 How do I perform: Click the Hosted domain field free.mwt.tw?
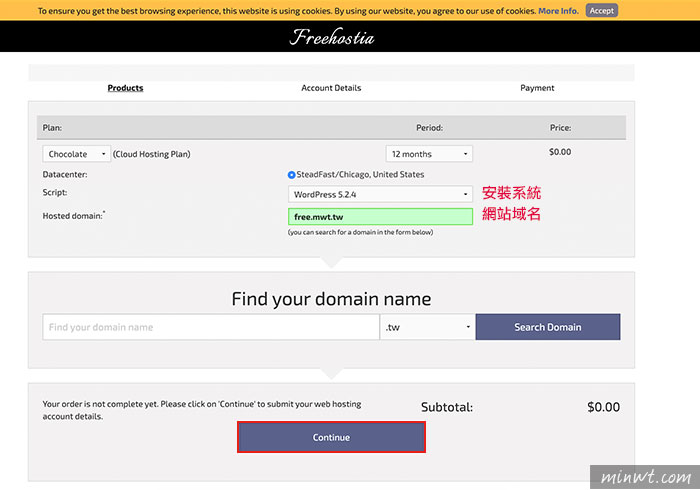[380, 217]
